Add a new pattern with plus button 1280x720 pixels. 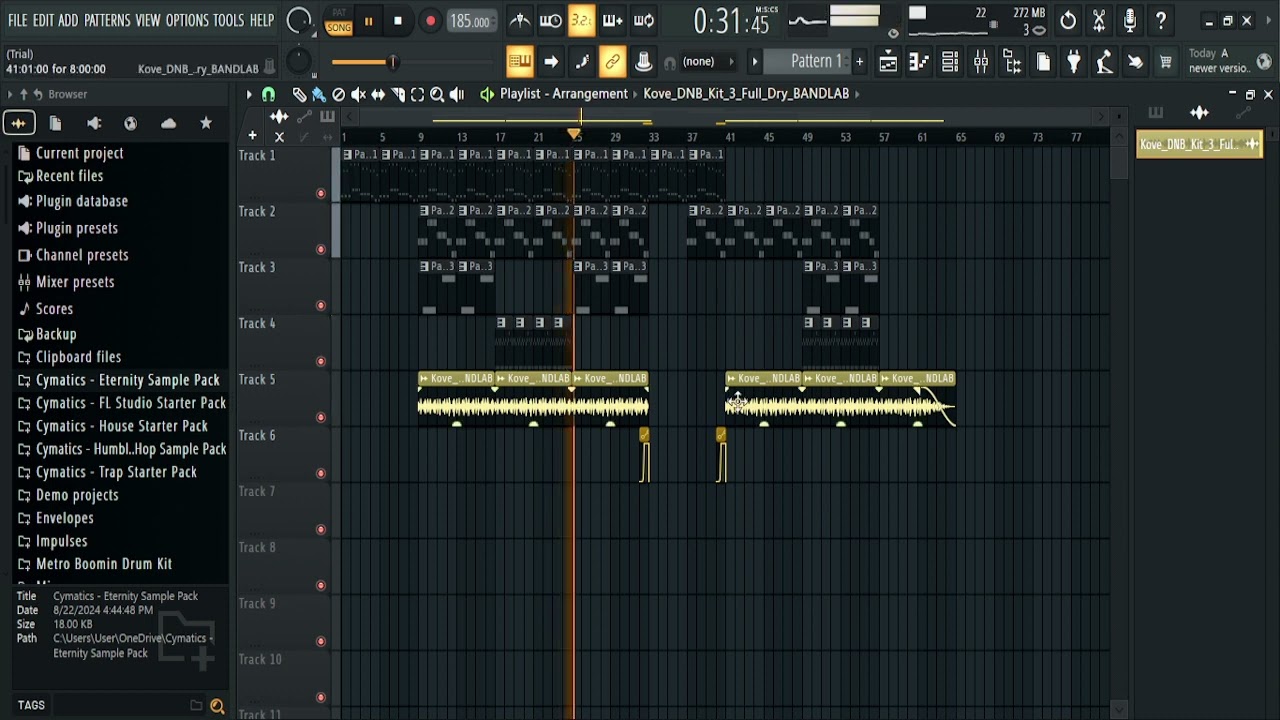point(859,62)
